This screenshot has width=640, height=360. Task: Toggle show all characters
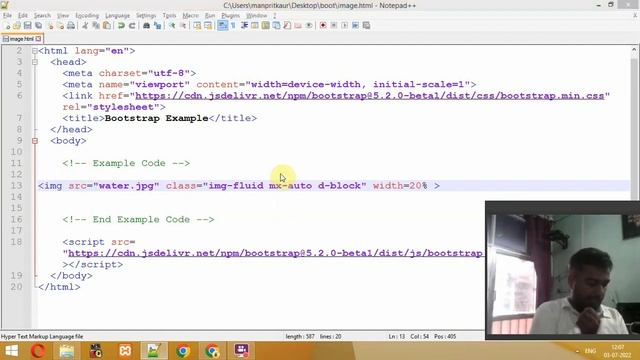pyautogui.click(x=233, y=26)
